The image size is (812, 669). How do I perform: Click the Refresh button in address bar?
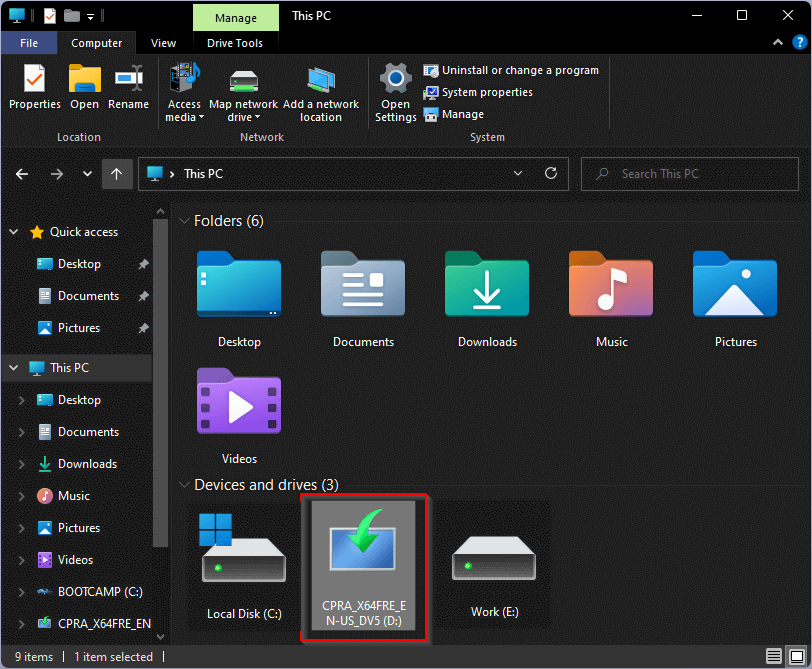(x=550, y=173)
